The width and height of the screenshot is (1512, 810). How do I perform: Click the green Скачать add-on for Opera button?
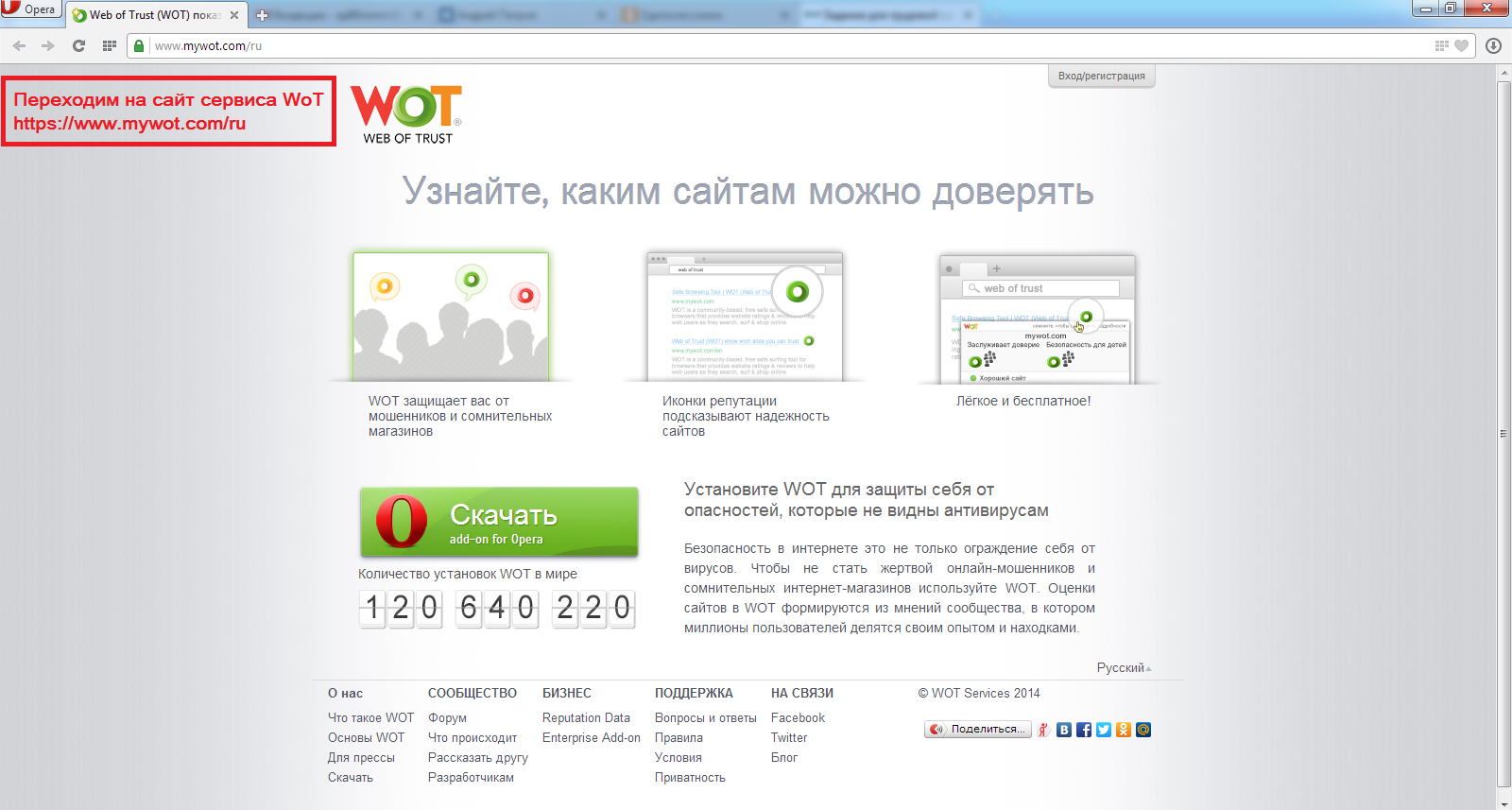coord(499,522)
